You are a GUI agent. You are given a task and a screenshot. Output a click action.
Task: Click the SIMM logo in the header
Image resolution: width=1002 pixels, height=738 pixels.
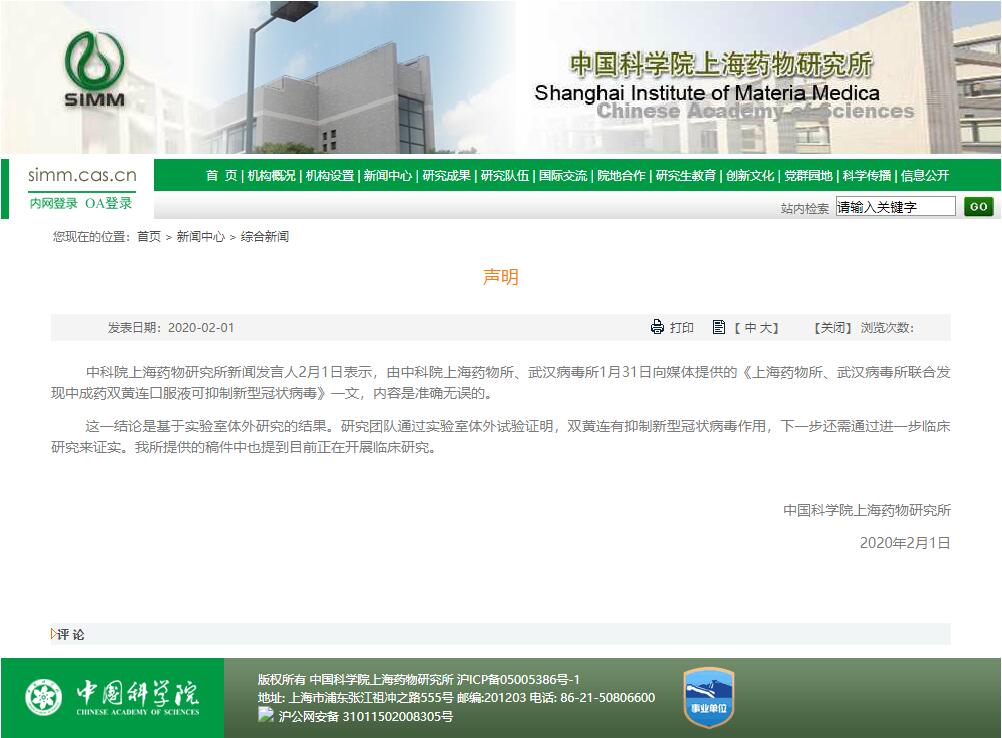[95, 69]
